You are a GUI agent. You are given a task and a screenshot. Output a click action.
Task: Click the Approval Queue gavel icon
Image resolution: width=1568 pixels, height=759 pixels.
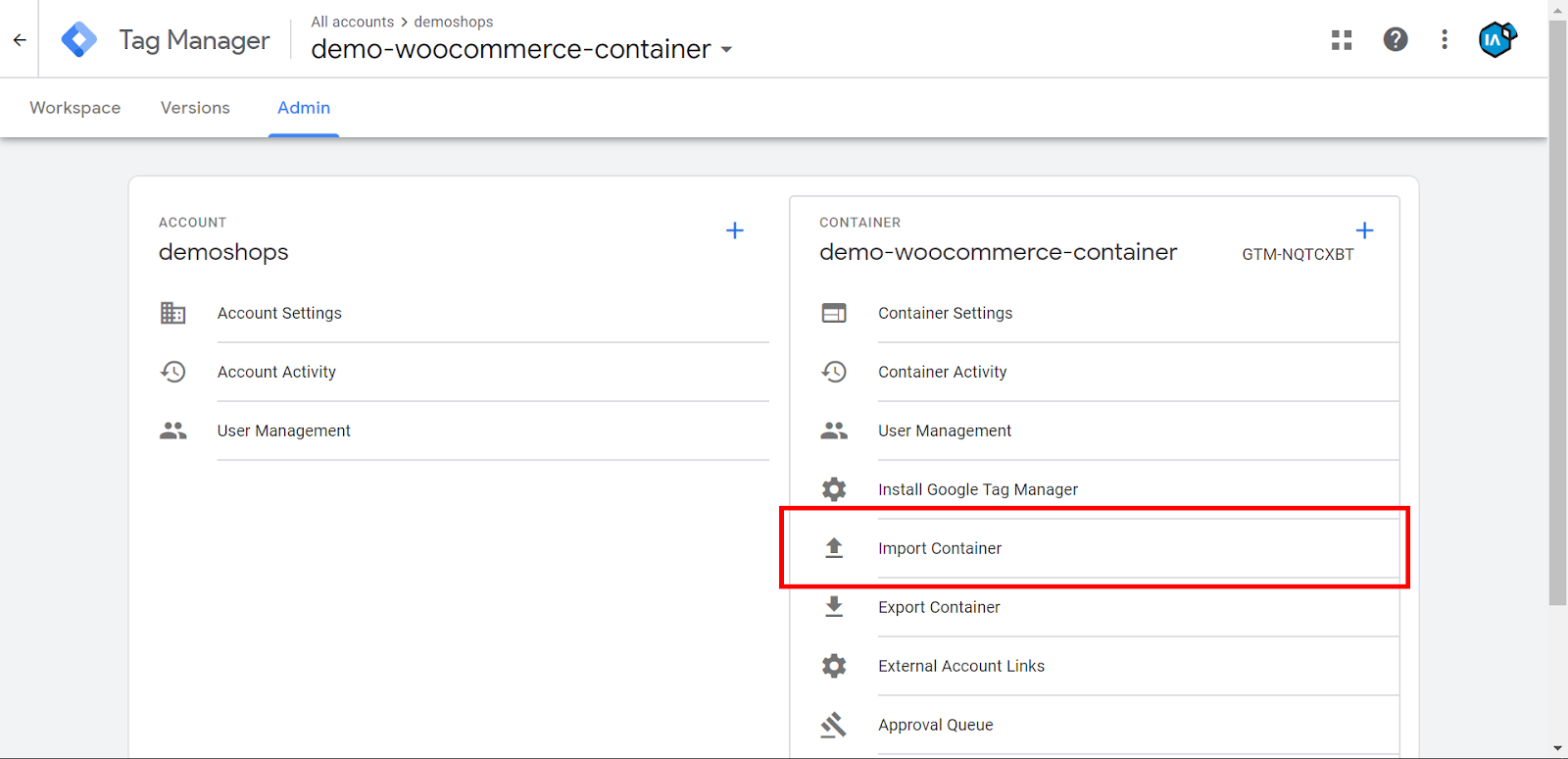(x=834, y=725)
